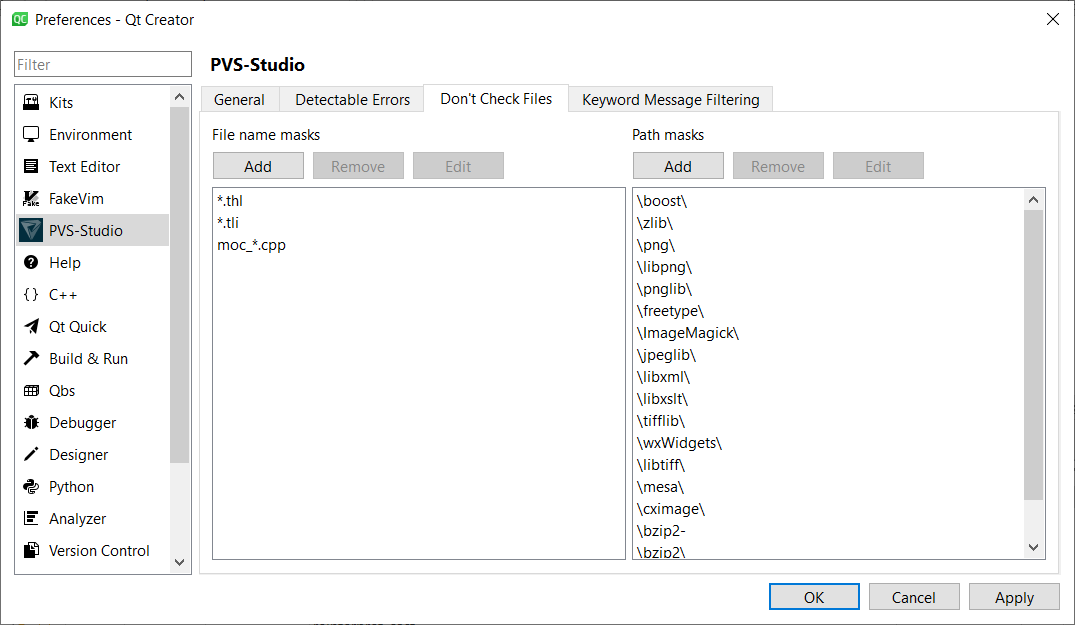Click the Python category icon

[x=31, y=487]
